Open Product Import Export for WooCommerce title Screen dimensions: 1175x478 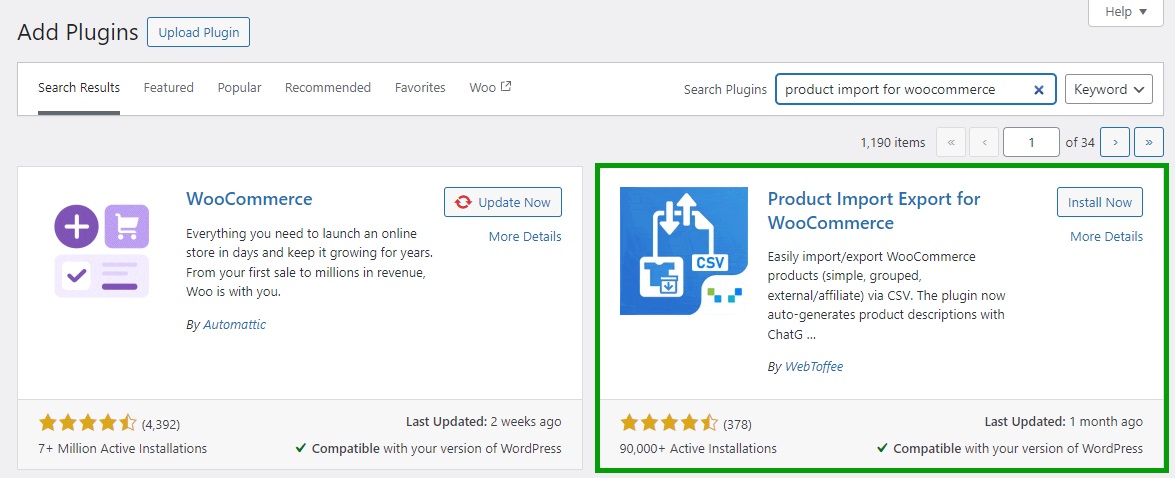874,211
